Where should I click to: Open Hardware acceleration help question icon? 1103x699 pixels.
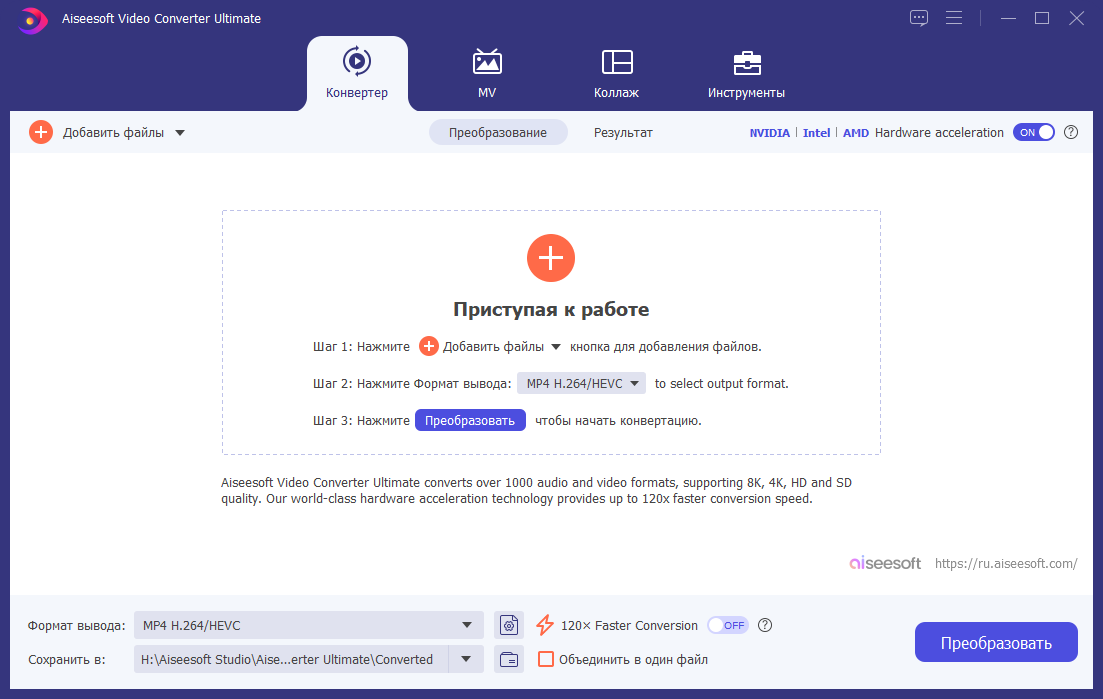click(1071, 132)
